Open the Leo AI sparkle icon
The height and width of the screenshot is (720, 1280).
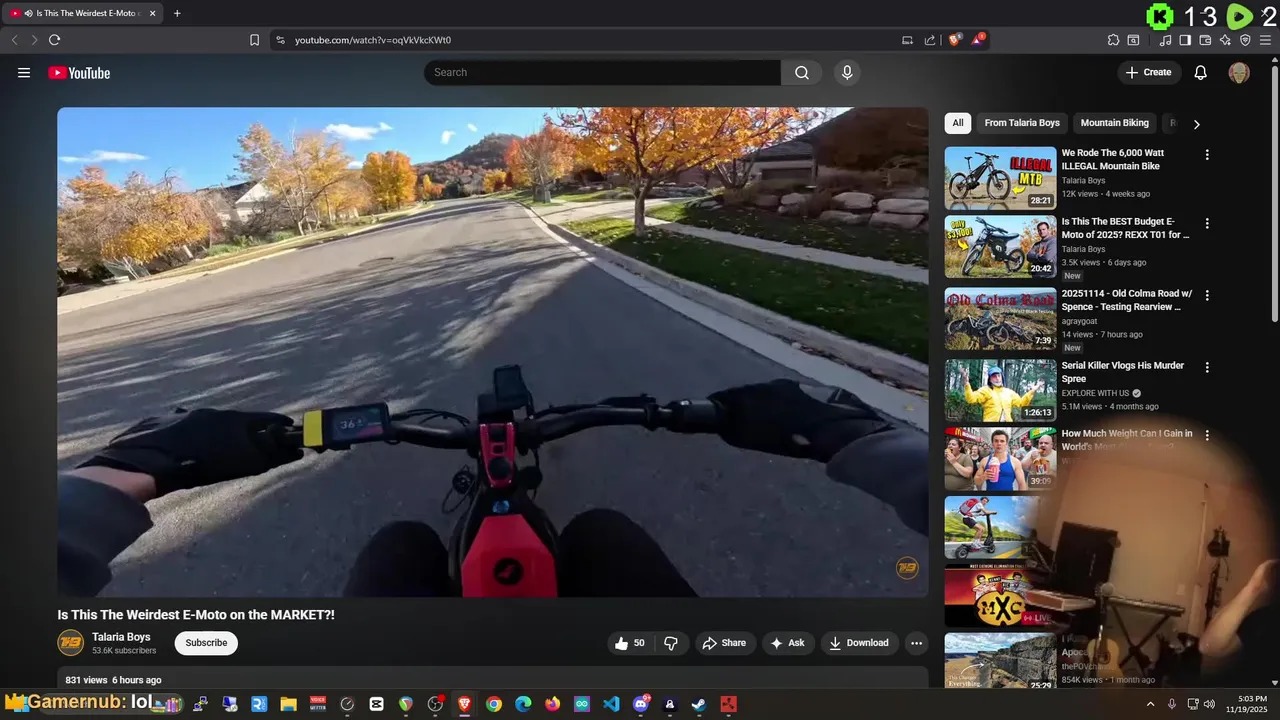(1225, 40)
